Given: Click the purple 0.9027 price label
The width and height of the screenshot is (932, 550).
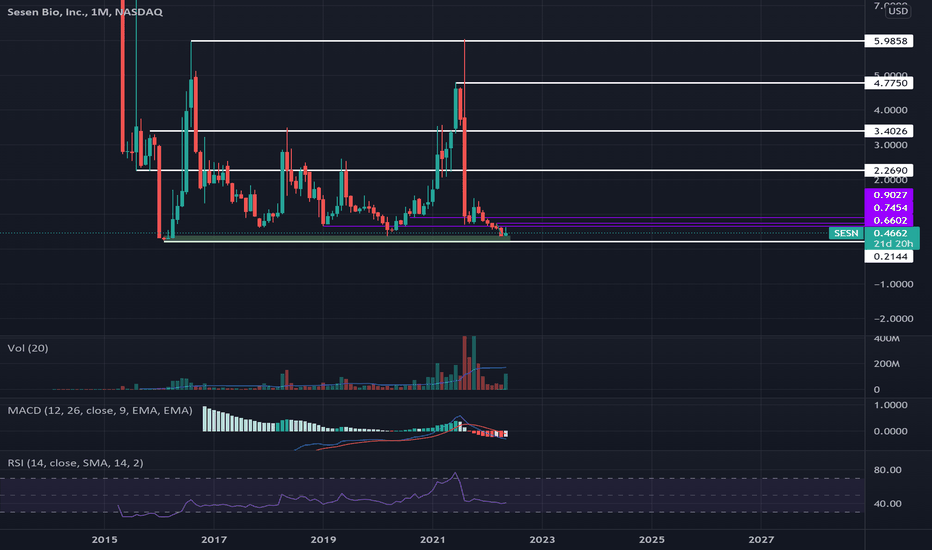Looking at the screenshot, I should (x=889, y=195).
